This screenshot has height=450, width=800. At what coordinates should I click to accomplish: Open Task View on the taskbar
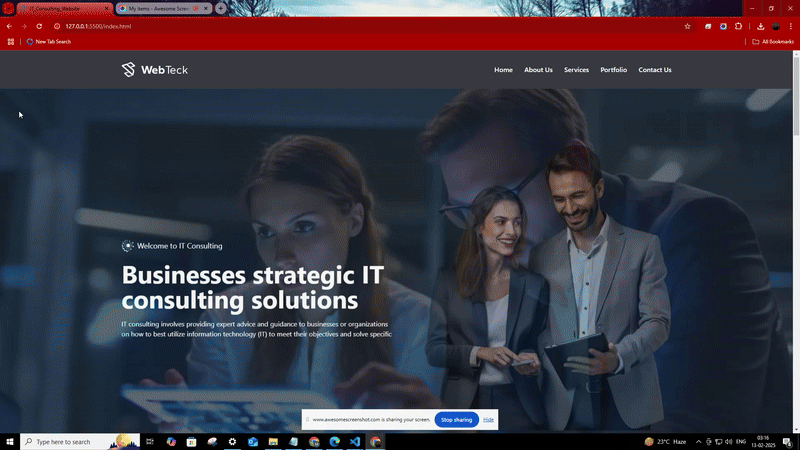click(149, 442)
